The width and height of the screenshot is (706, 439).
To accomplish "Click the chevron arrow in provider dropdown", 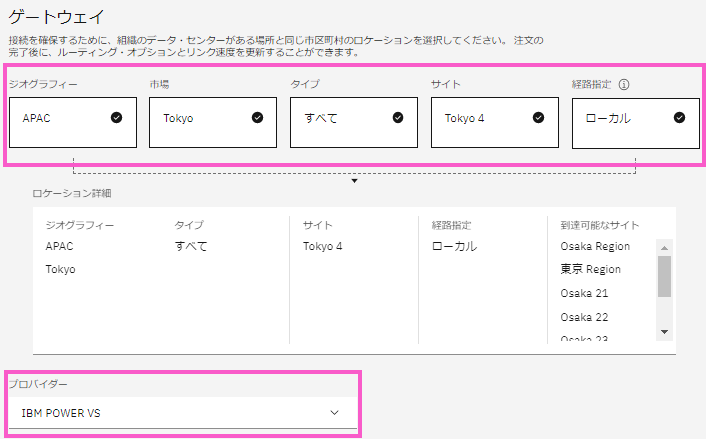I will (x=335, y=412).
